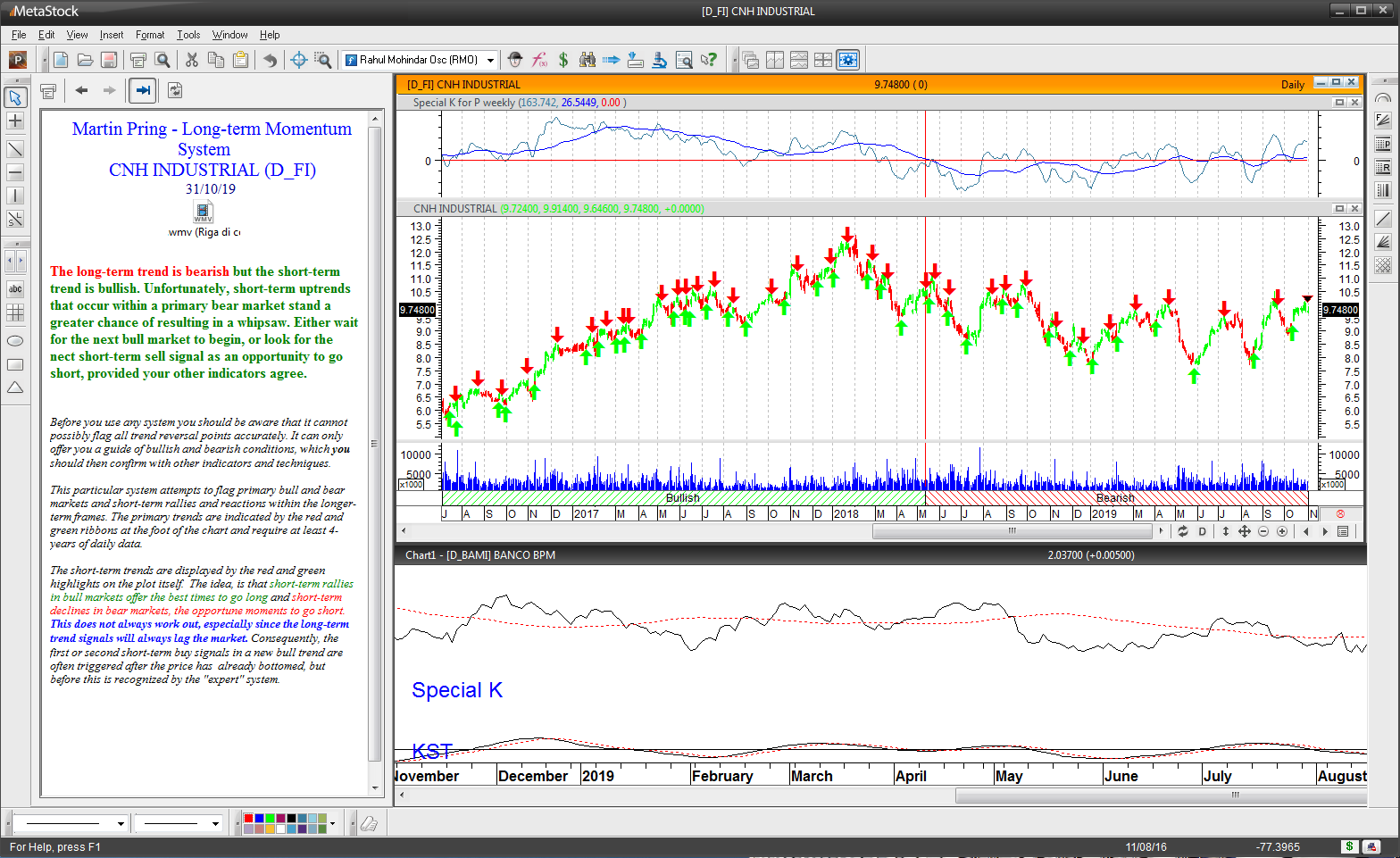1400x858 pixels.
Task: Click the help pointer question mark icon
Action: click(708, 60)
